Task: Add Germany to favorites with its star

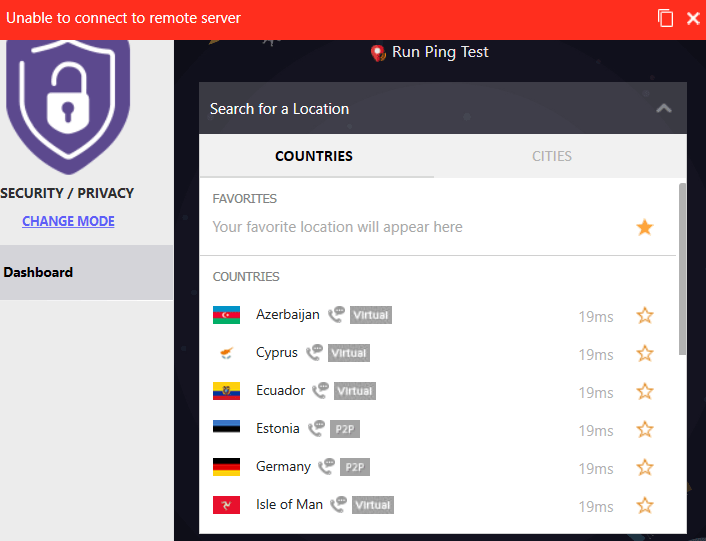Action: coord(645,467)
